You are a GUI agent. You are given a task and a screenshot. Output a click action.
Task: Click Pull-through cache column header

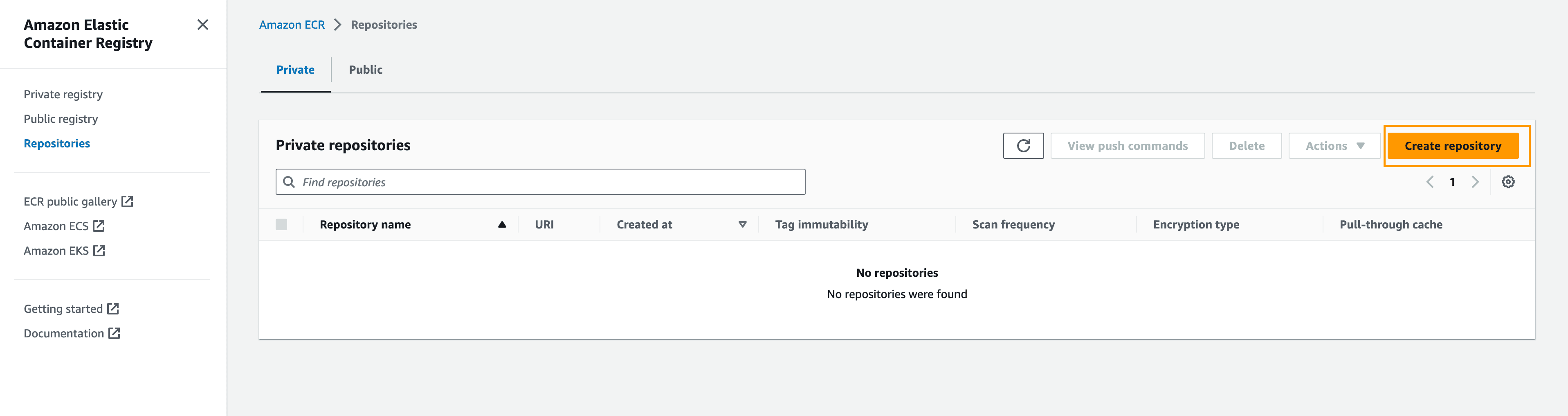(x=1390, y=225)
